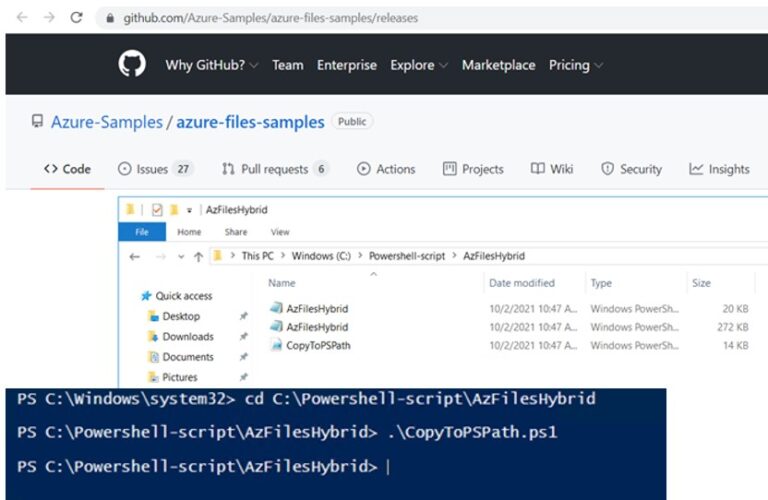Select the Quick access star icon
This screenshot has width=768, height=500.
[x=146, y=296]
